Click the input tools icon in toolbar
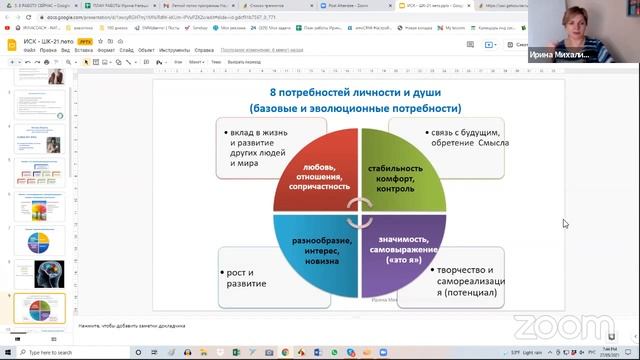 [159, 62]
